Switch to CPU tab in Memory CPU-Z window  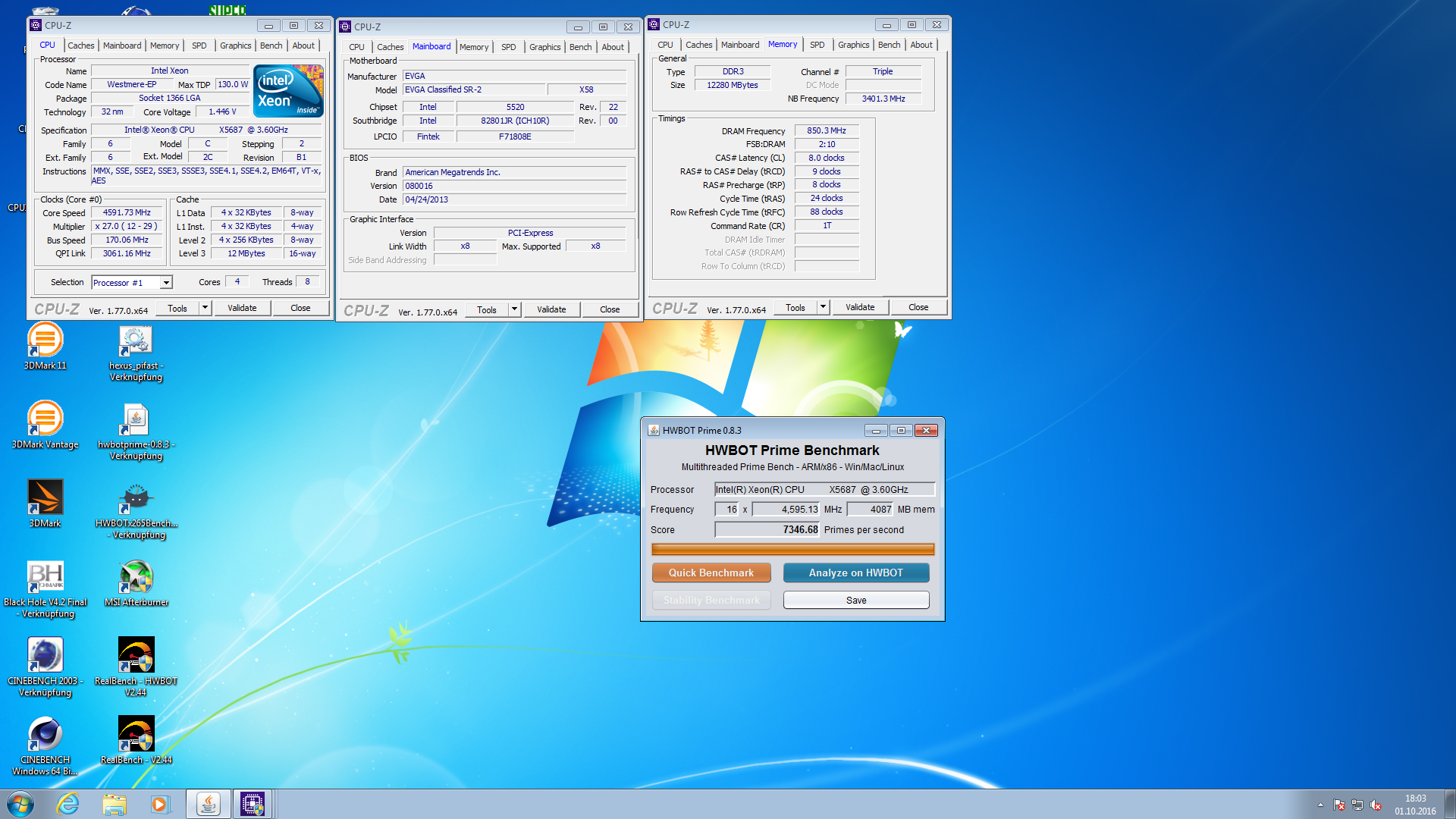tap(665, 45)
